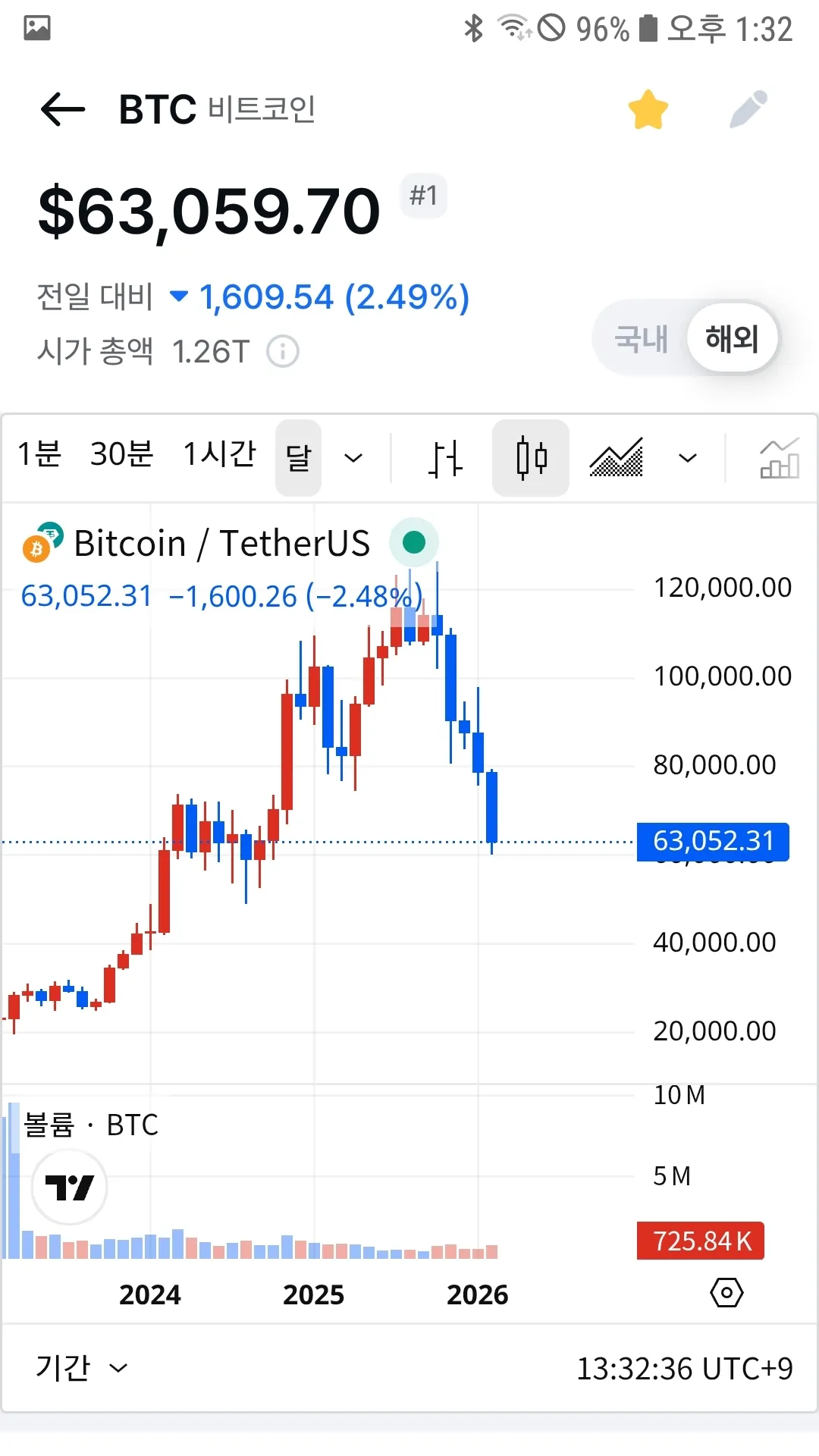Switch to area chart style

617,458
